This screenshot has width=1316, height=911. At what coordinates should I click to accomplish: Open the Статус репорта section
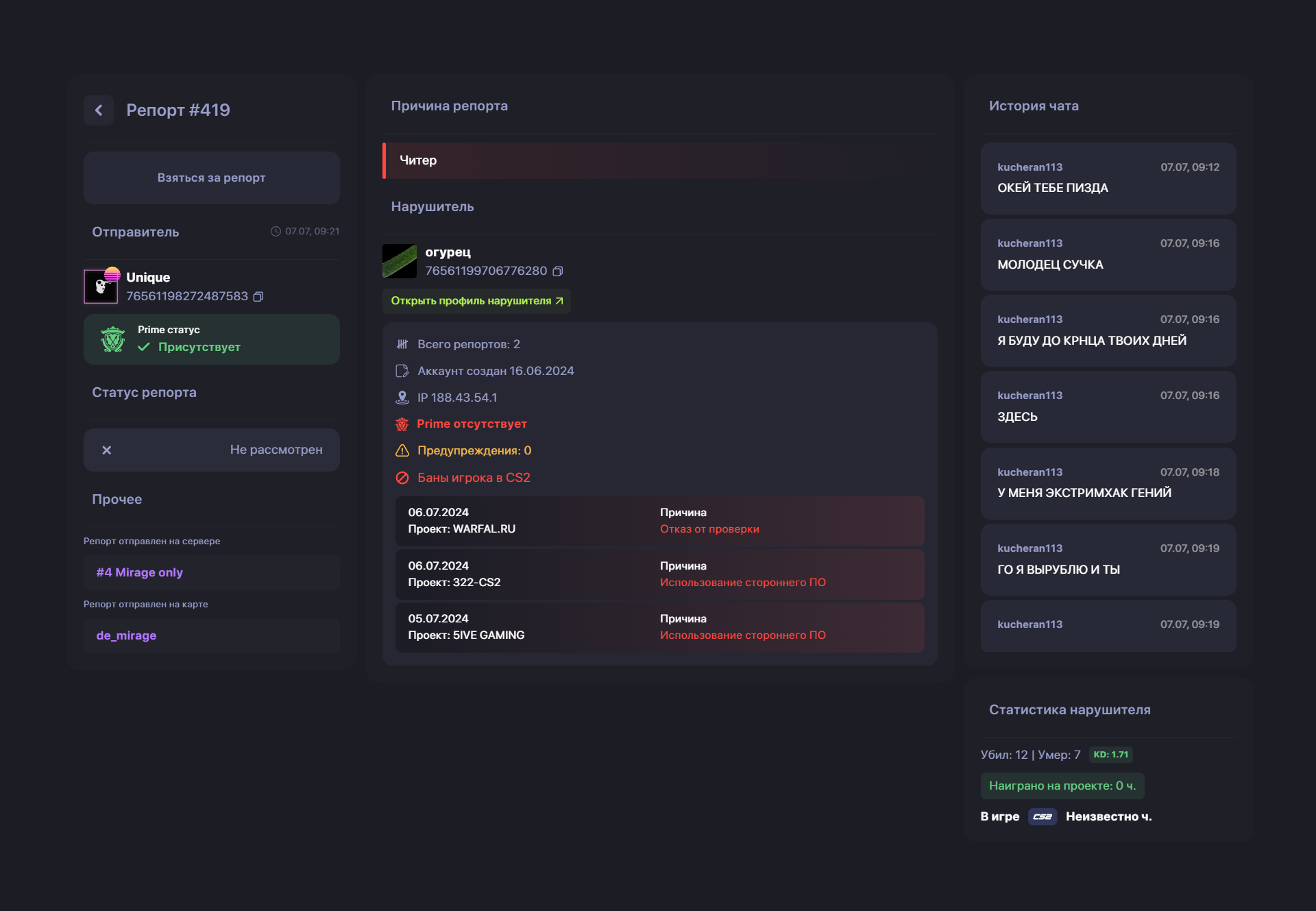coord(144,392)
